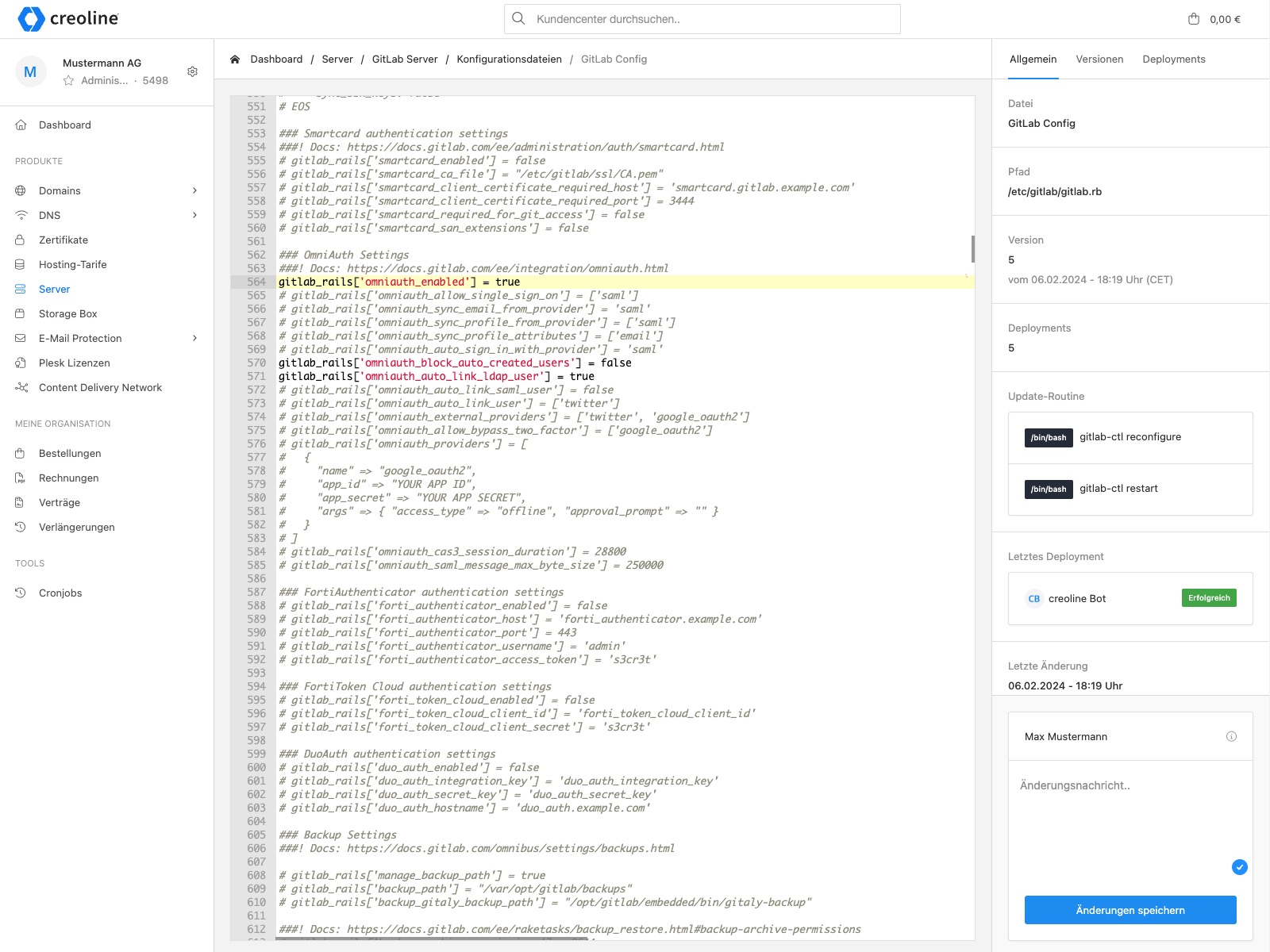
Task: Click the 0,00 € cart total
Action: coord(1225,19)
